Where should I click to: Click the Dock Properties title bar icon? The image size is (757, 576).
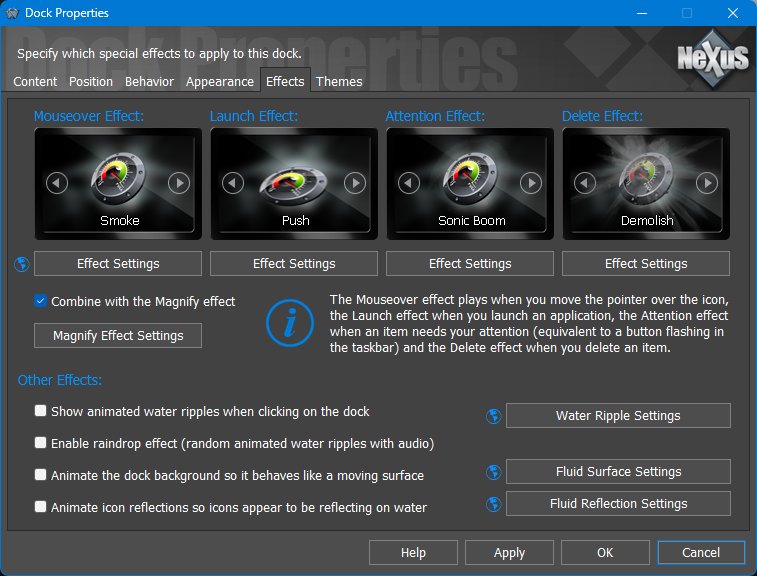pyautogui.click(x=12, y=13)
